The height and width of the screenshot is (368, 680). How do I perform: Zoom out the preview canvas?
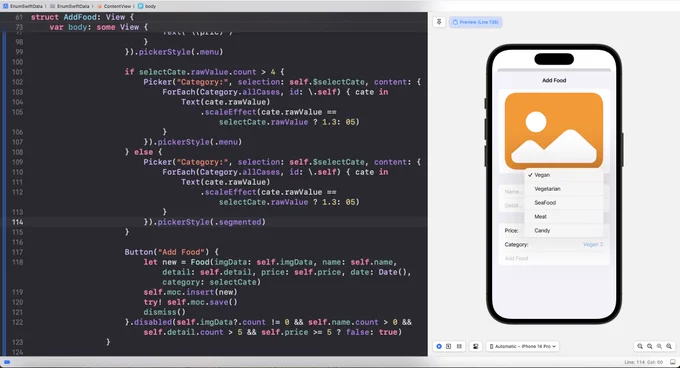640,346
